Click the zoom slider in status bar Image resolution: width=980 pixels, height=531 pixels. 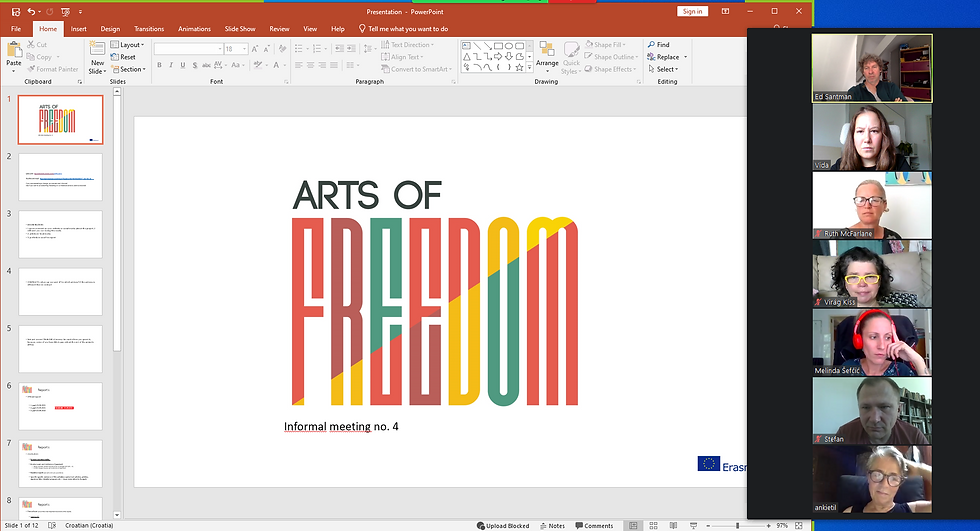click(x=738, y=526)
